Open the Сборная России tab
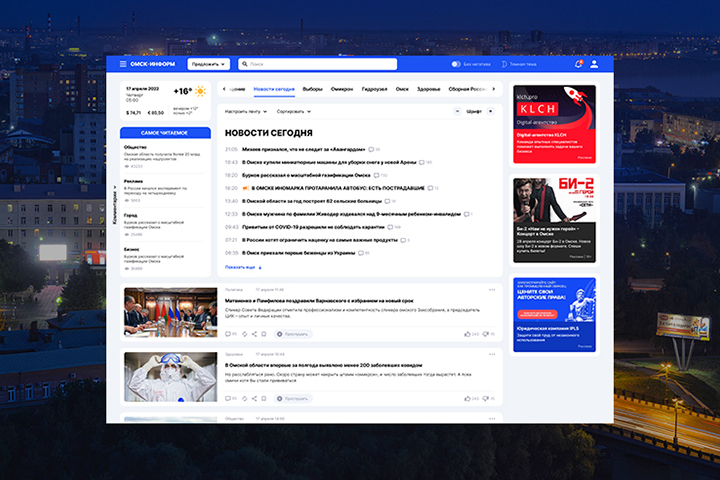The height and width of the screenshot is (480, 720). (x=467, y=89)
